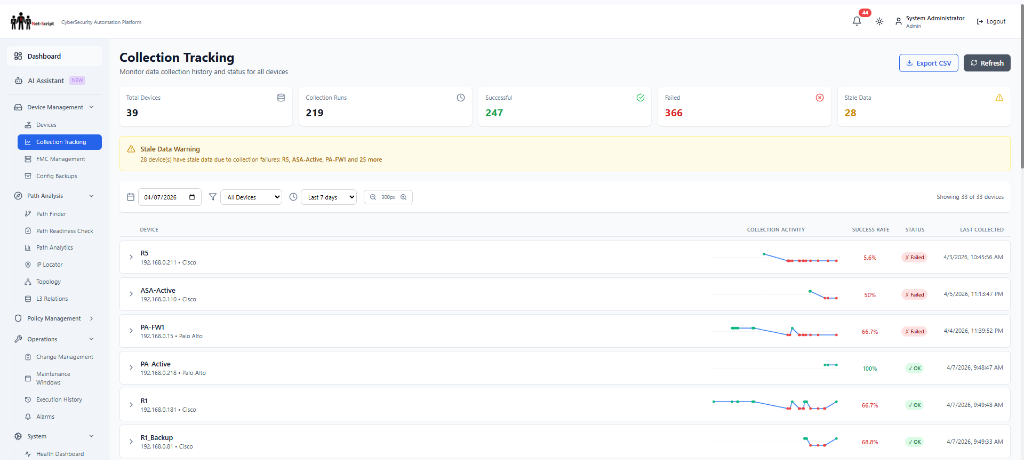Screen dimensions: 1024x460
Task: Click the Success Rate column header
Action: 871,229
